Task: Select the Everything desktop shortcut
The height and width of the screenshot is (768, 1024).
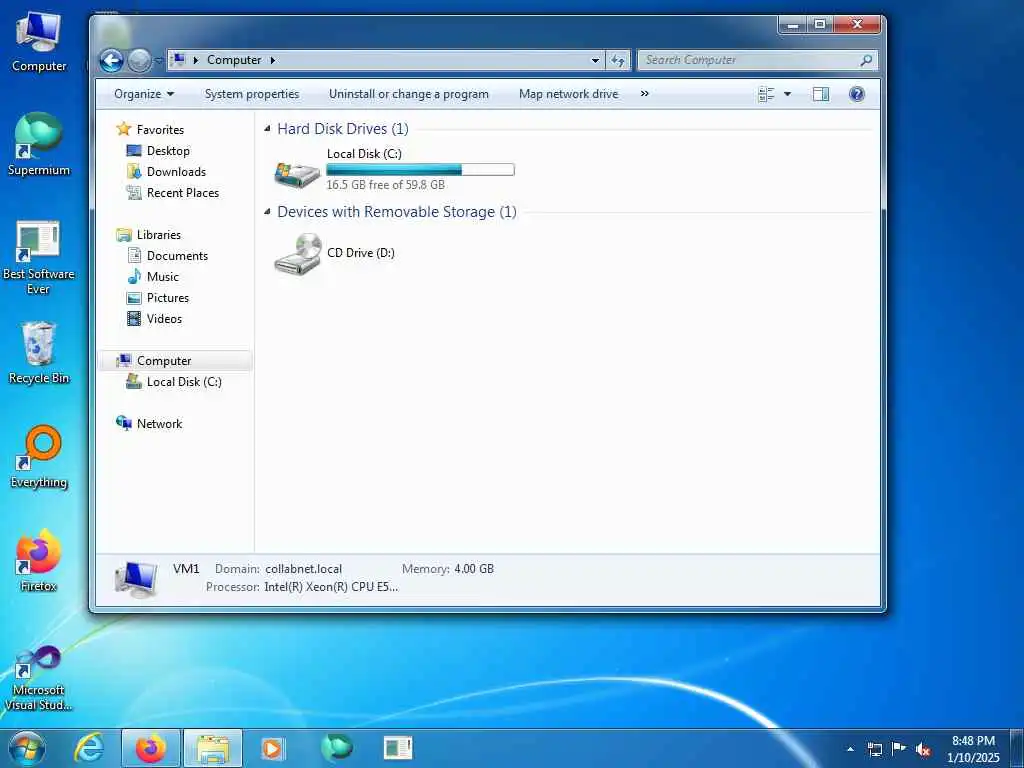Action: pos(39,457)
